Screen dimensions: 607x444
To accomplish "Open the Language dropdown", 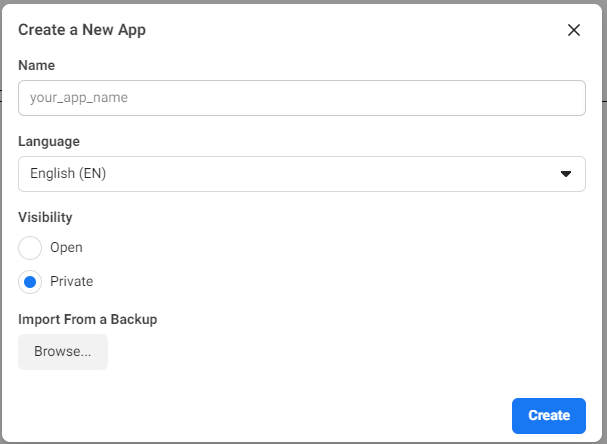I will coord(301,174).
